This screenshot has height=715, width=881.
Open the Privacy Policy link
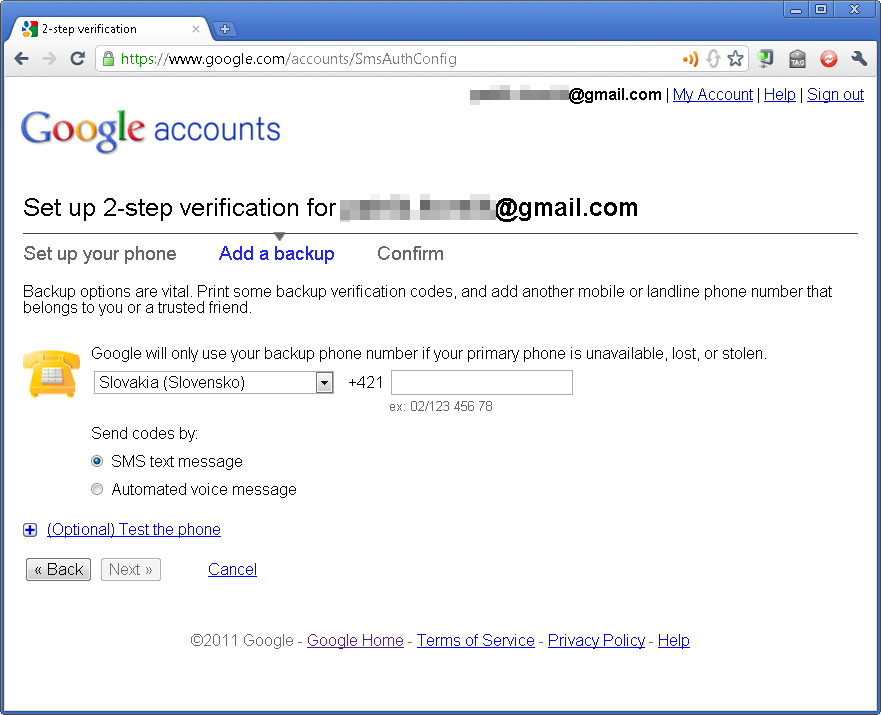pos(596,640)
